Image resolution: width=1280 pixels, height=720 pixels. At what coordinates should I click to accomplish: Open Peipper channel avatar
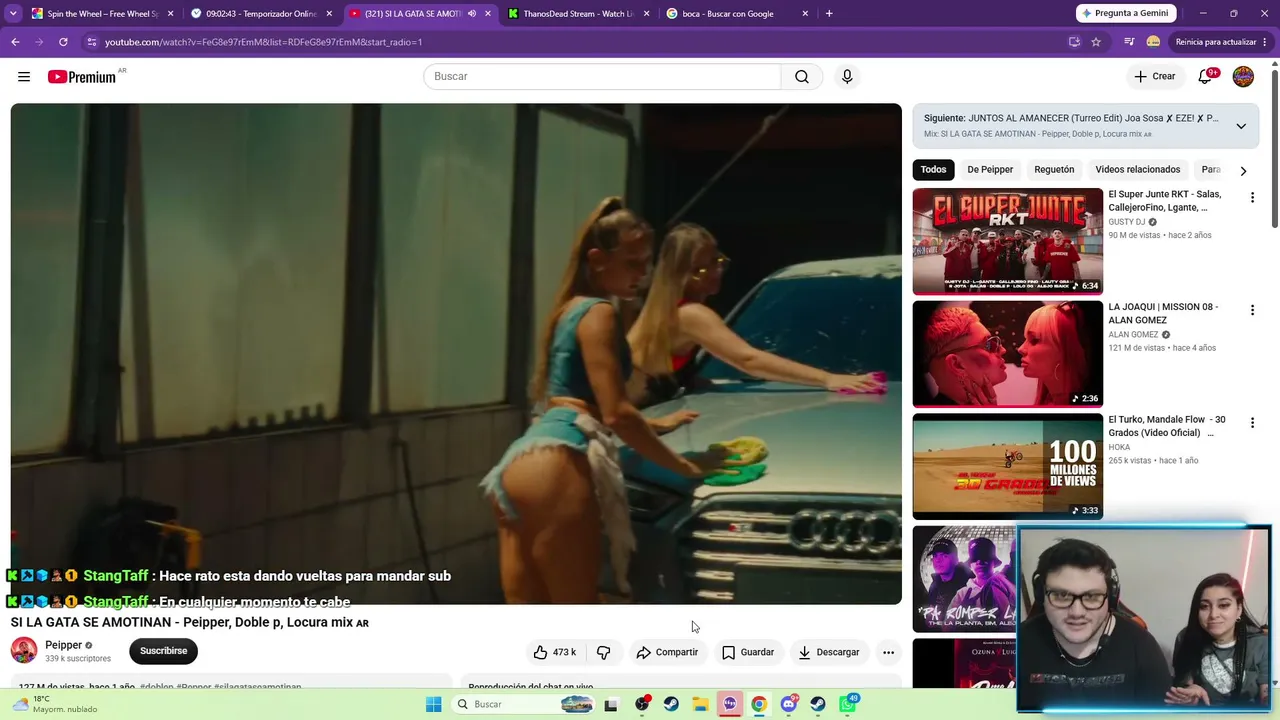(x=24, y=651)
